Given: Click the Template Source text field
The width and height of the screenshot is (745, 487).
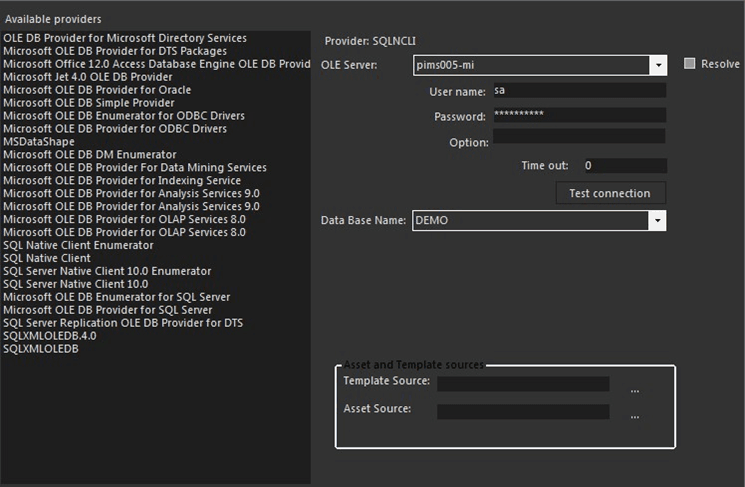Looking at the screenshot, I should (523, 384).
